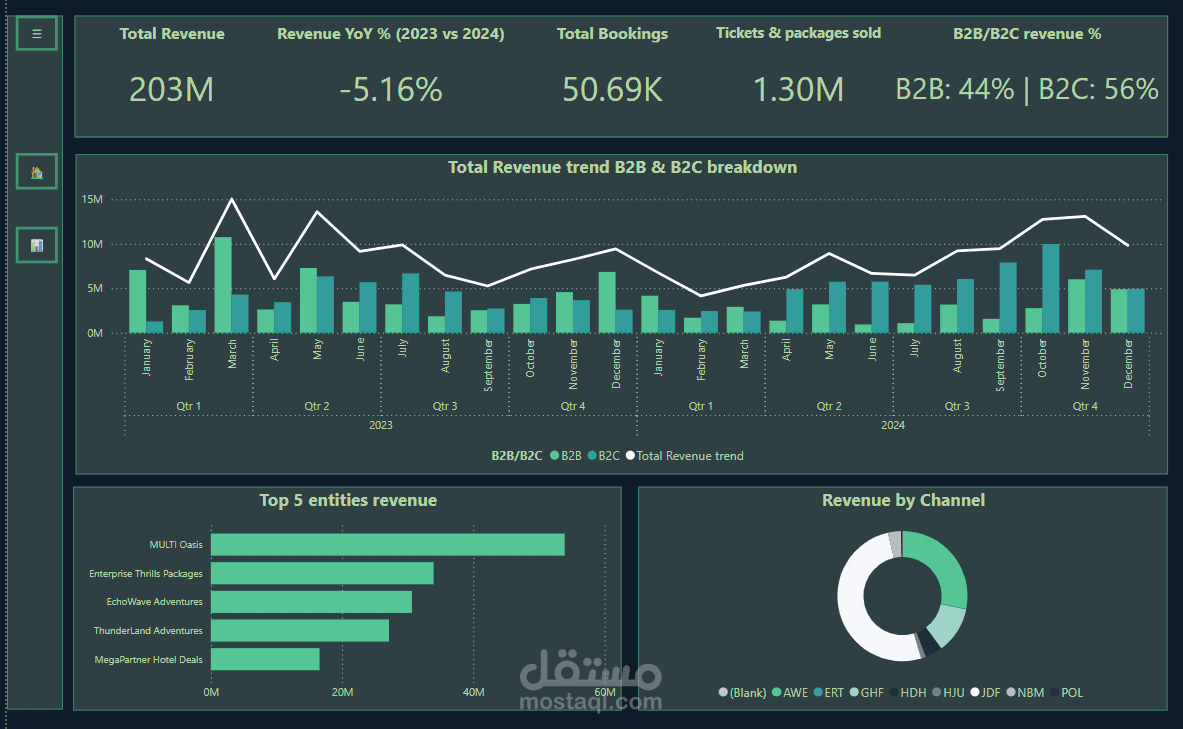The height and width of the screenshot is (729, 1183).
Task: Click the NBM channel legend item
Action: [1025, 693]
